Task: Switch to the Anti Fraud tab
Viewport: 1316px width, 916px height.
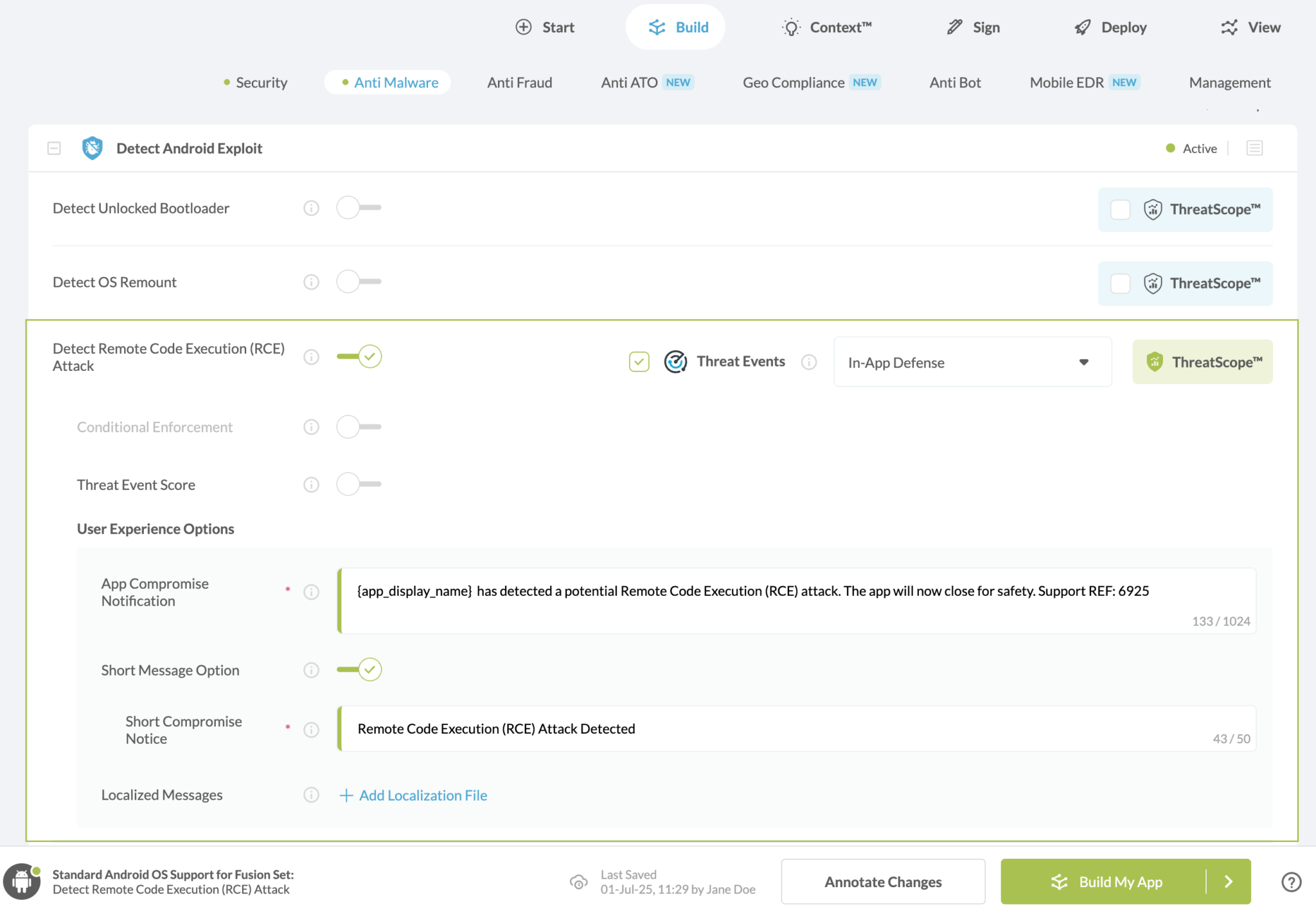Action: (519, 82)
